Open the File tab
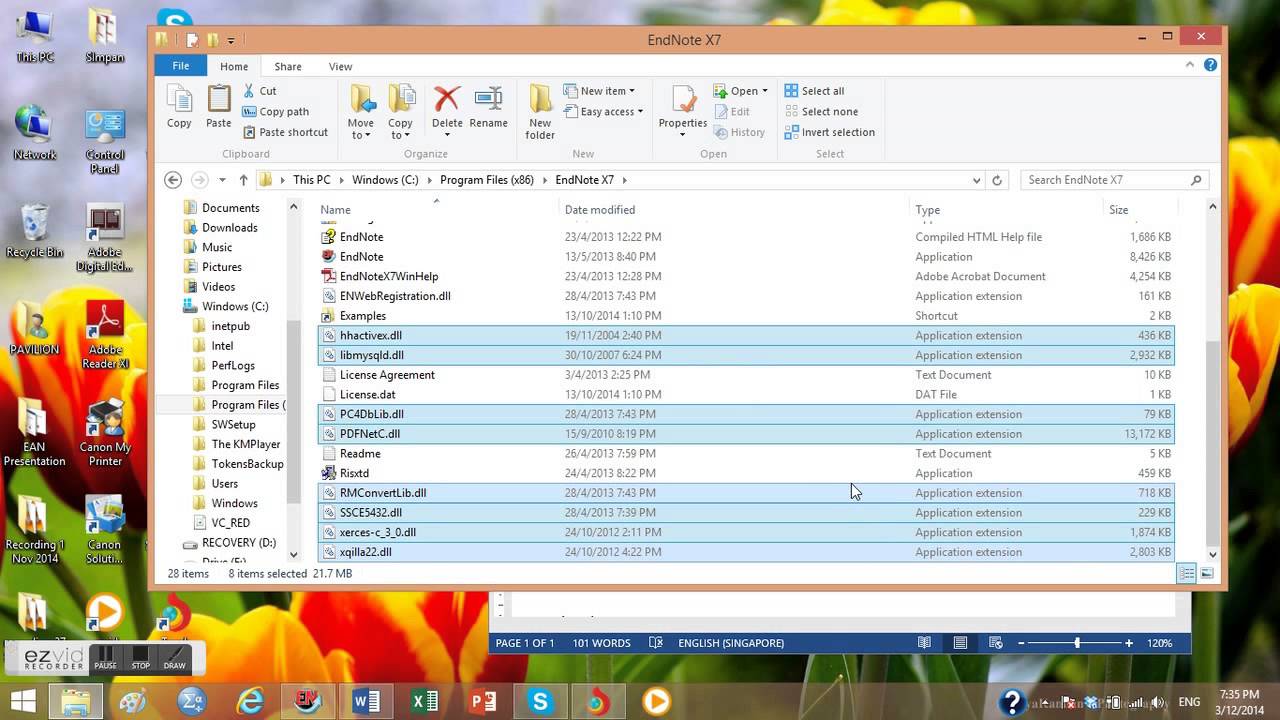Screen dimensions: 1280x720 (x=181, y=66)
